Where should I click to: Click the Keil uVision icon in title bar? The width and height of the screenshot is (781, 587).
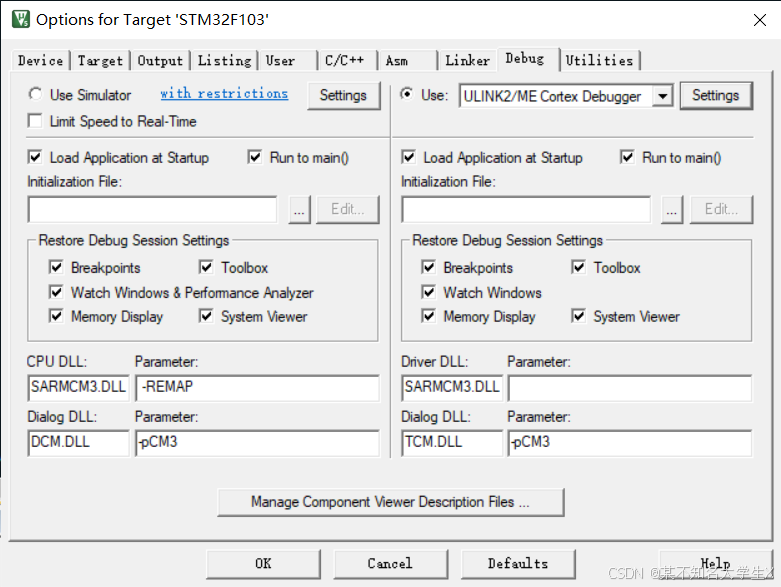click(x=21, y=19)
